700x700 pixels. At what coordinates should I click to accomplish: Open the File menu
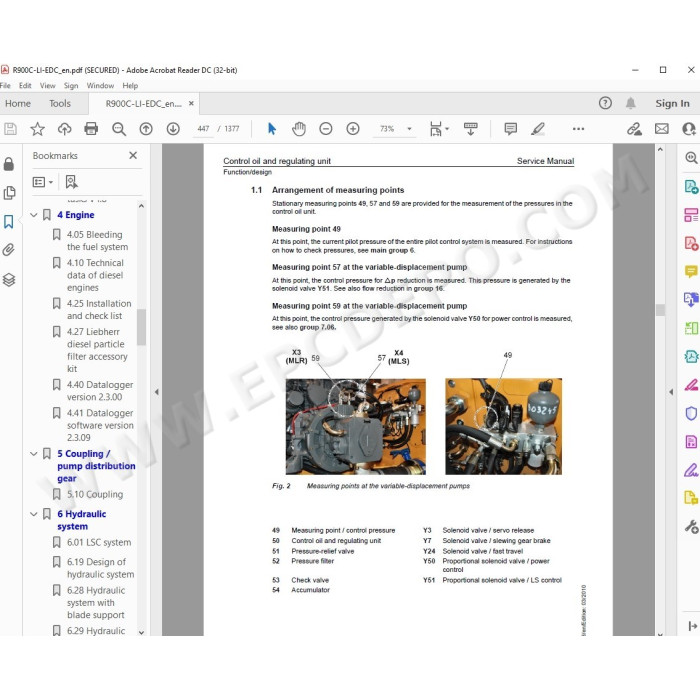[5, 85]
